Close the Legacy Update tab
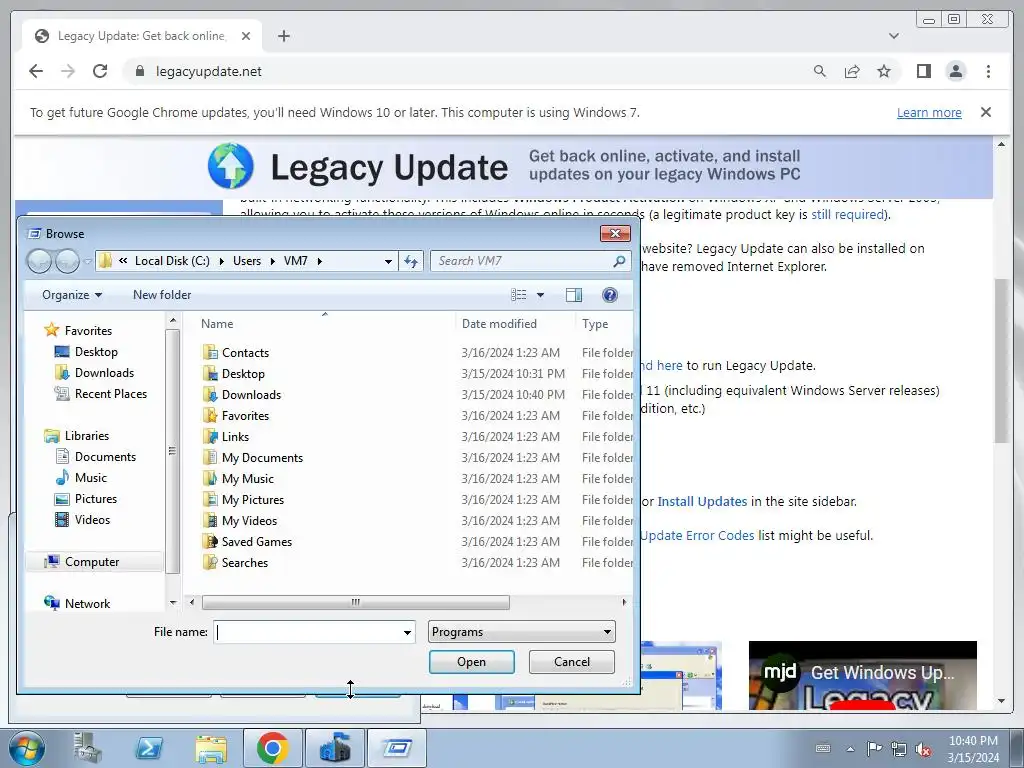 coord(246,36)
